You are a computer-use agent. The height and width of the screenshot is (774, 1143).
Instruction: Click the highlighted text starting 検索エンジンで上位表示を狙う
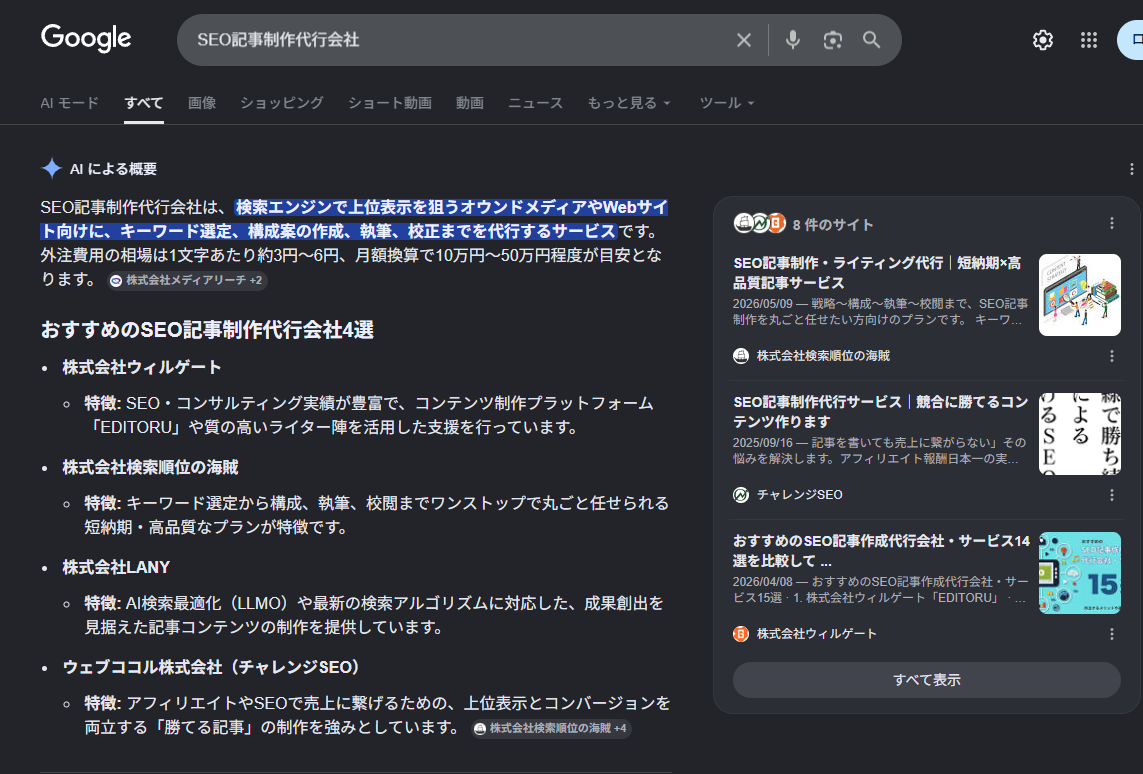(x=354, y=219)
